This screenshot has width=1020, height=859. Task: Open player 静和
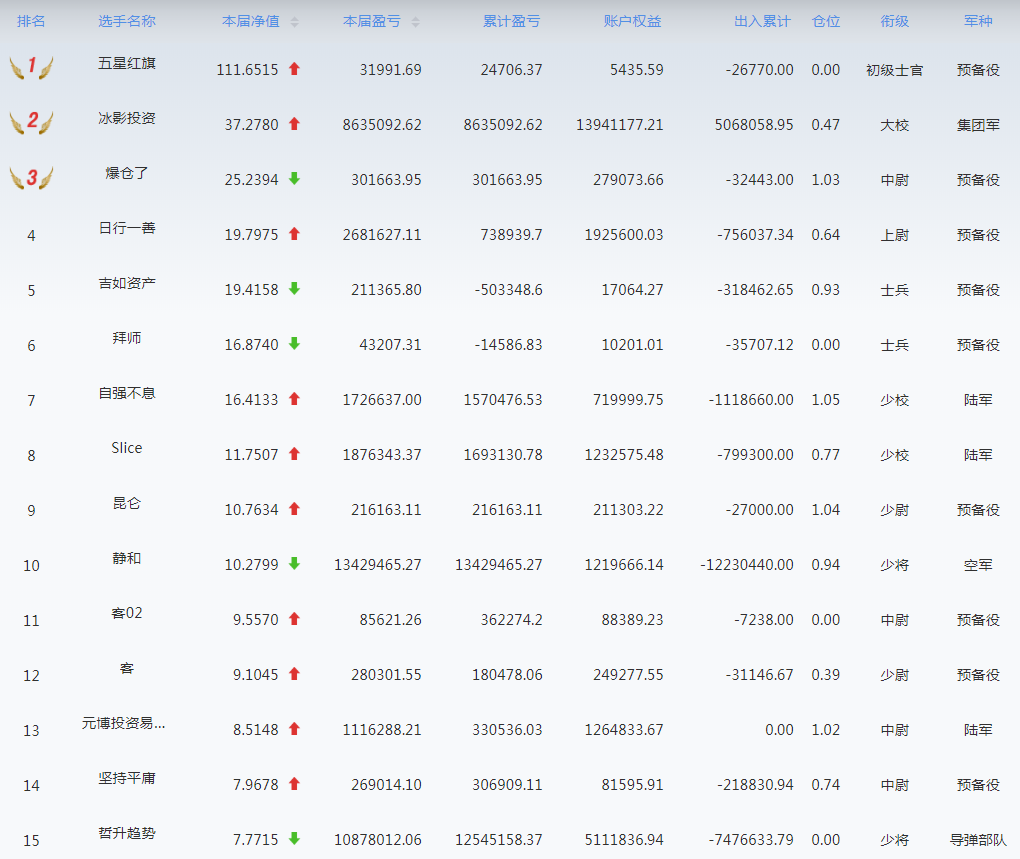point(127,559)
